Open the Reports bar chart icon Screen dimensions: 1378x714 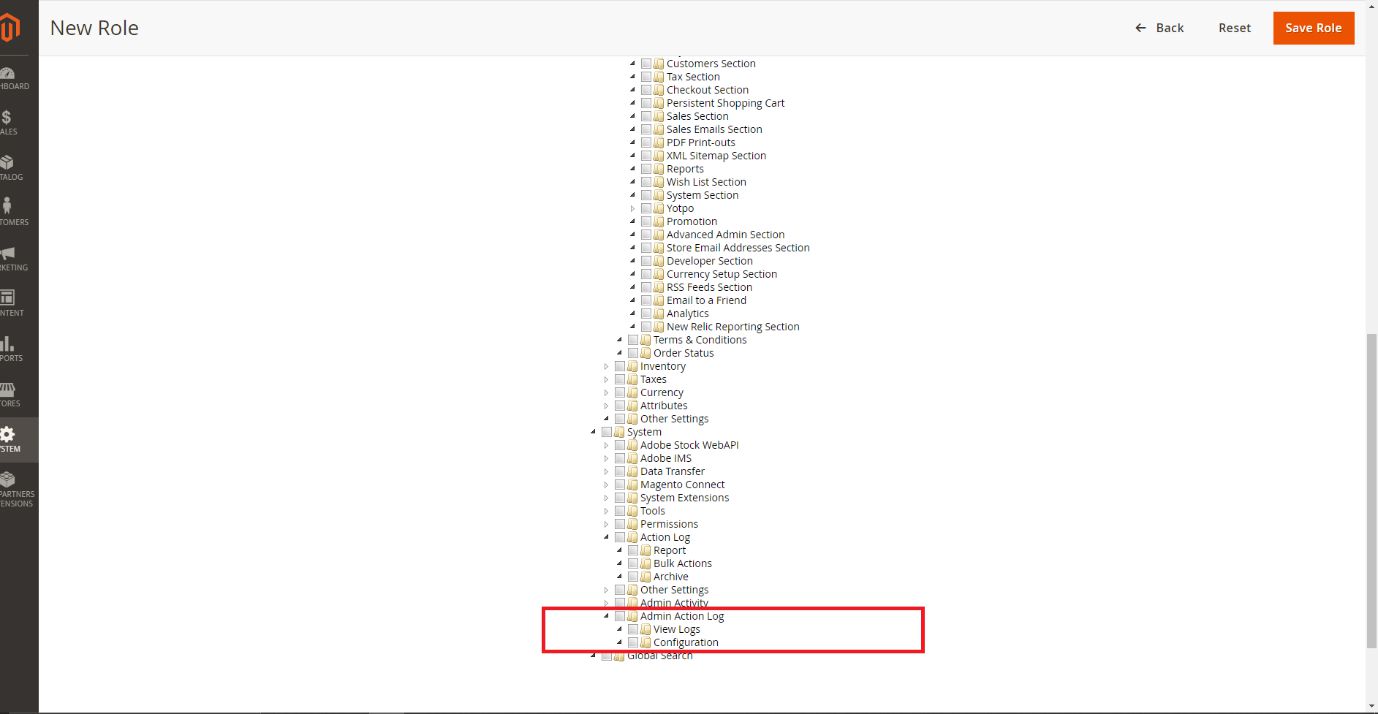point(8,348)
